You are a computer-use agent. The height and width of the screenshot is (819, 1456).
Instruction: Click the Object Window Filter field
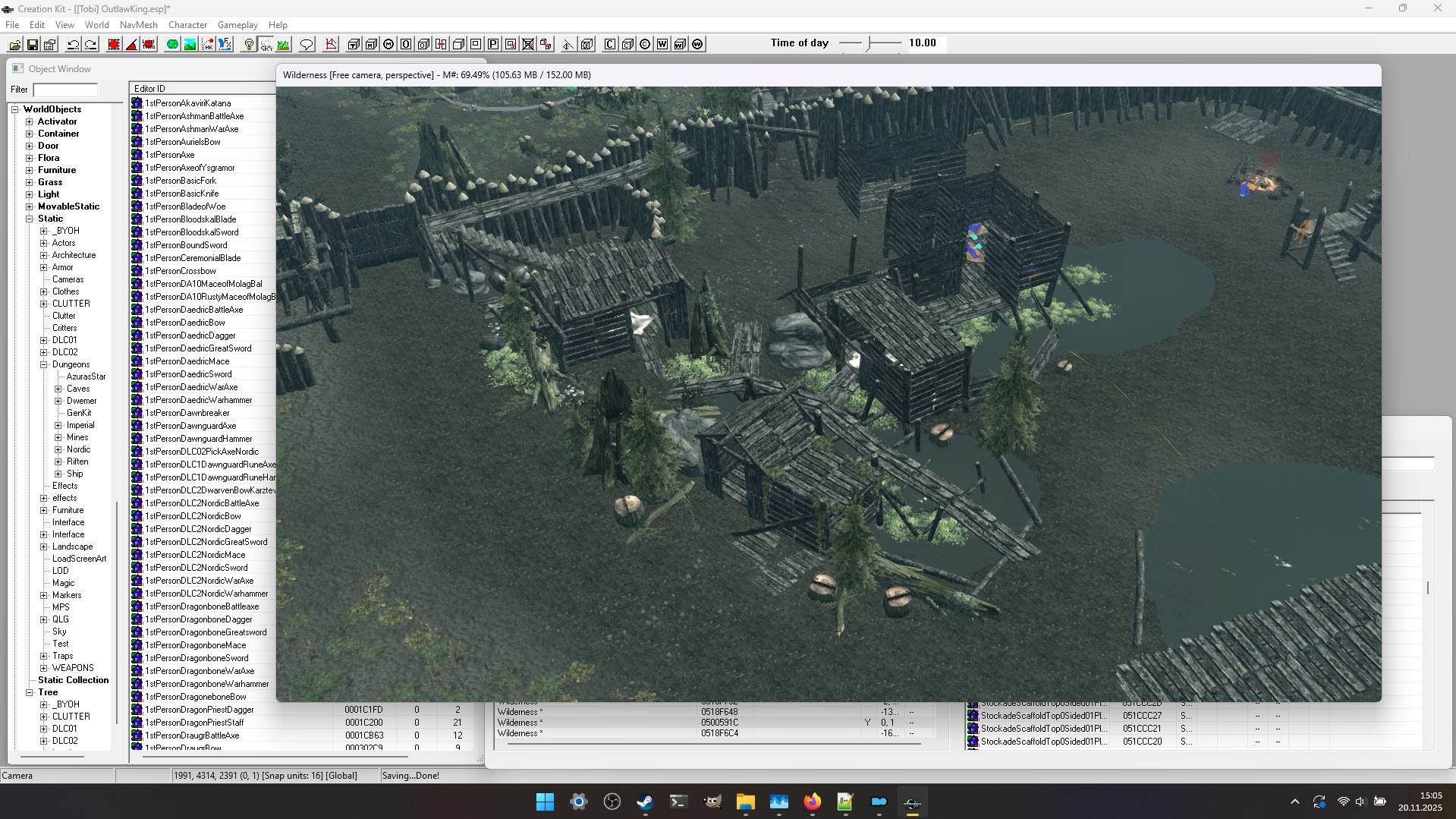65,90
